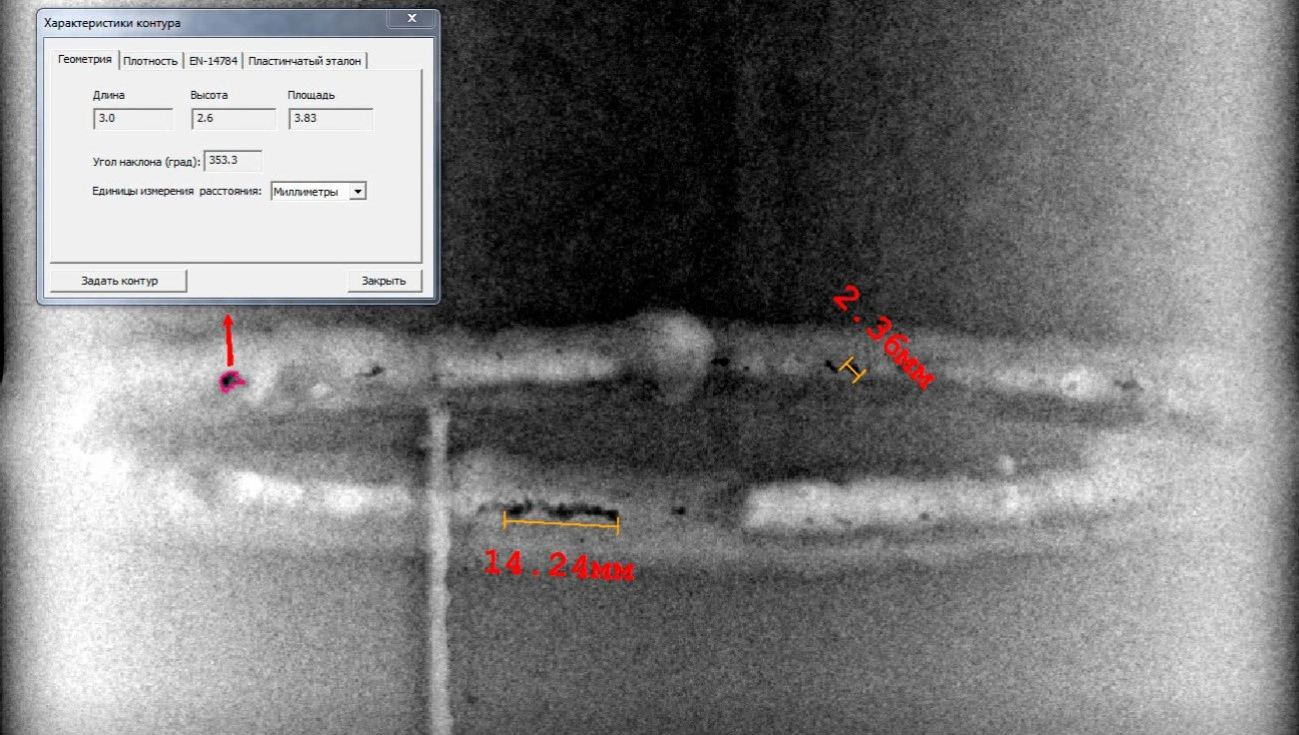
Task: Select the EN-14784 tab
Action: [213, 61]
